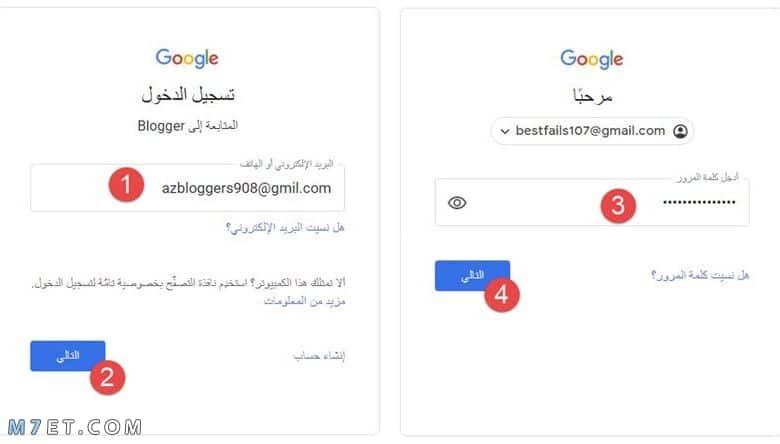Open the forgot password link
The image size is (780, 444).
tap(700, 275)
